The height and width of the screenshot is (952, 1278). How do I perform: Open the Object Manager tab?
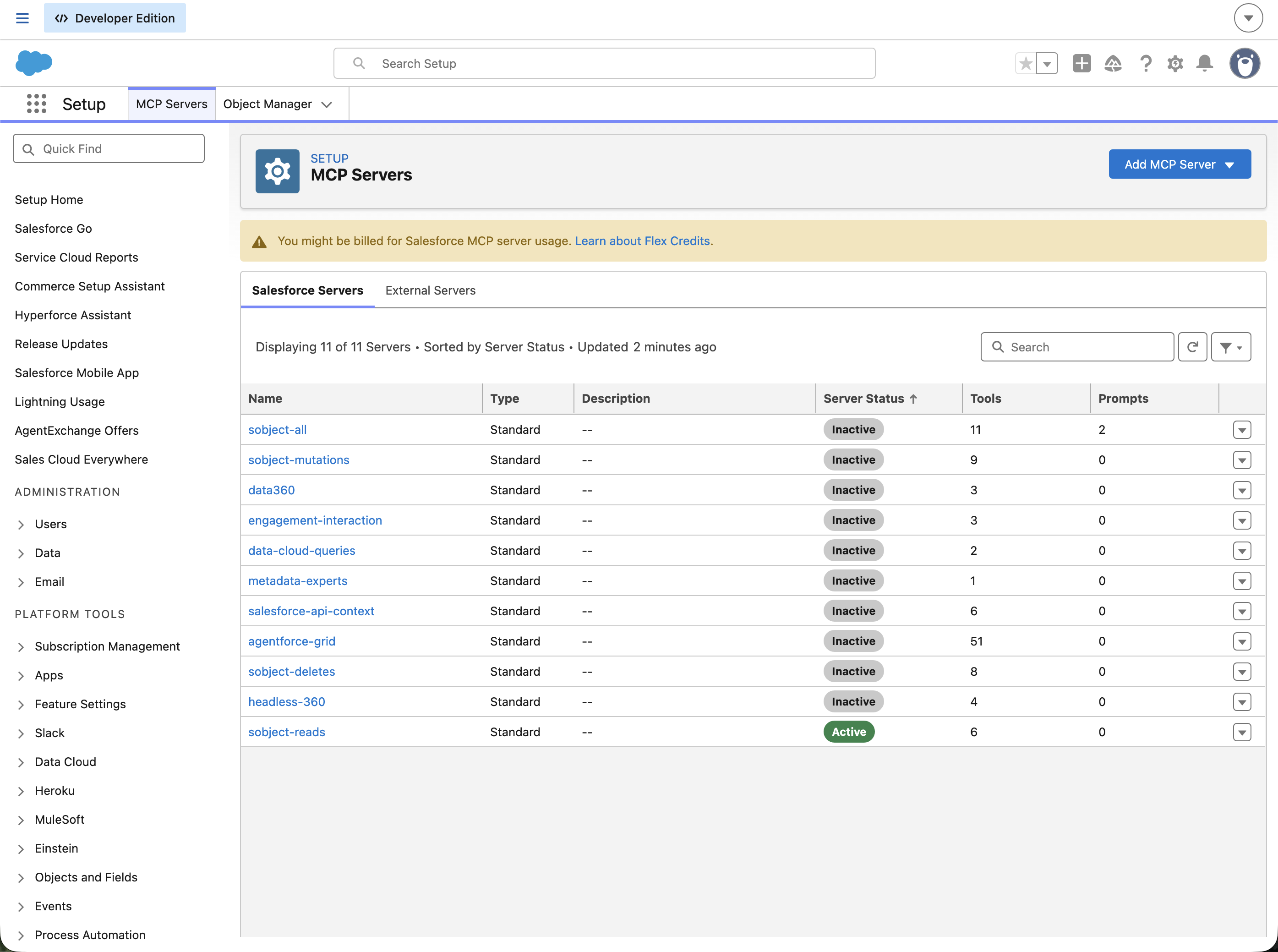click(268, 104)
